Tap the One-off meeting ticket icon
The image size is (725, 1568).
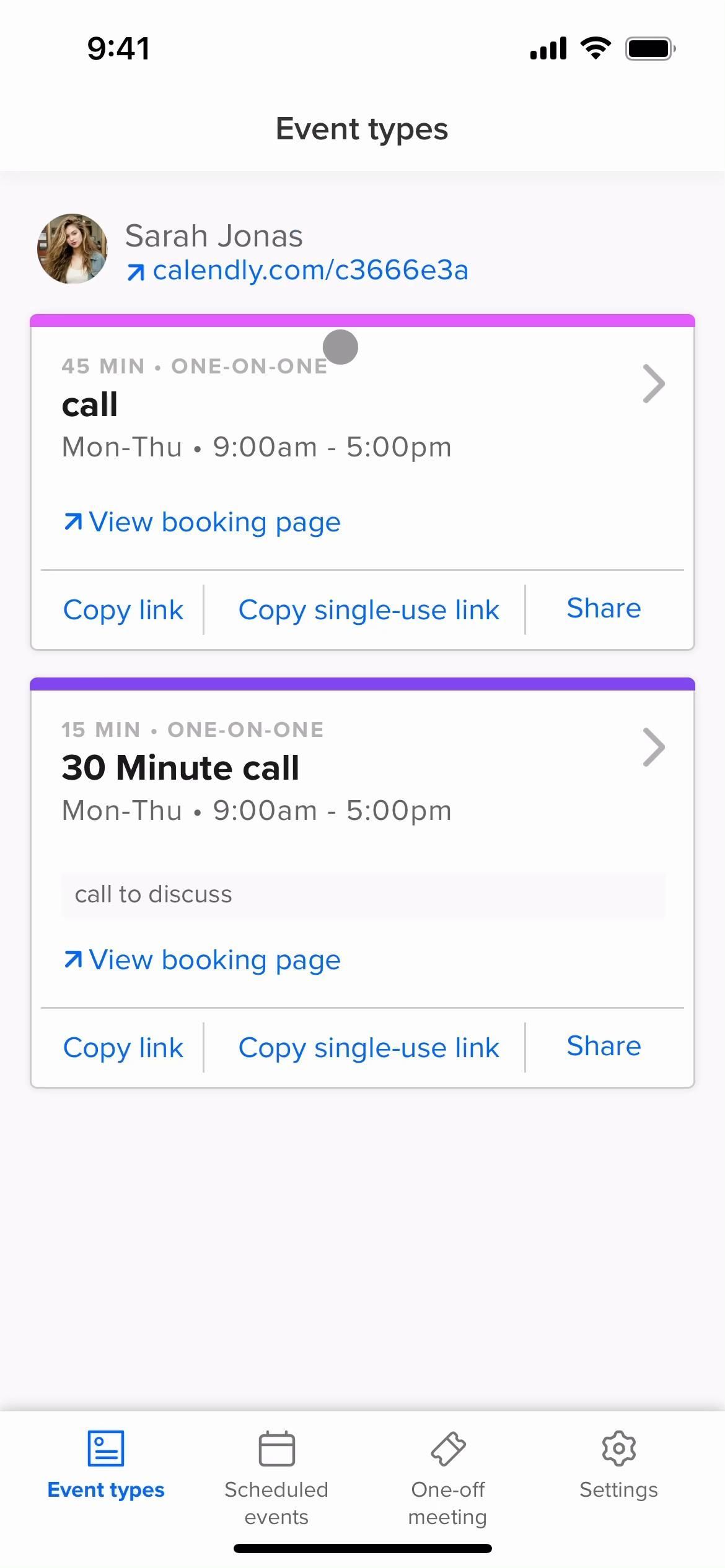point(447,1448)
